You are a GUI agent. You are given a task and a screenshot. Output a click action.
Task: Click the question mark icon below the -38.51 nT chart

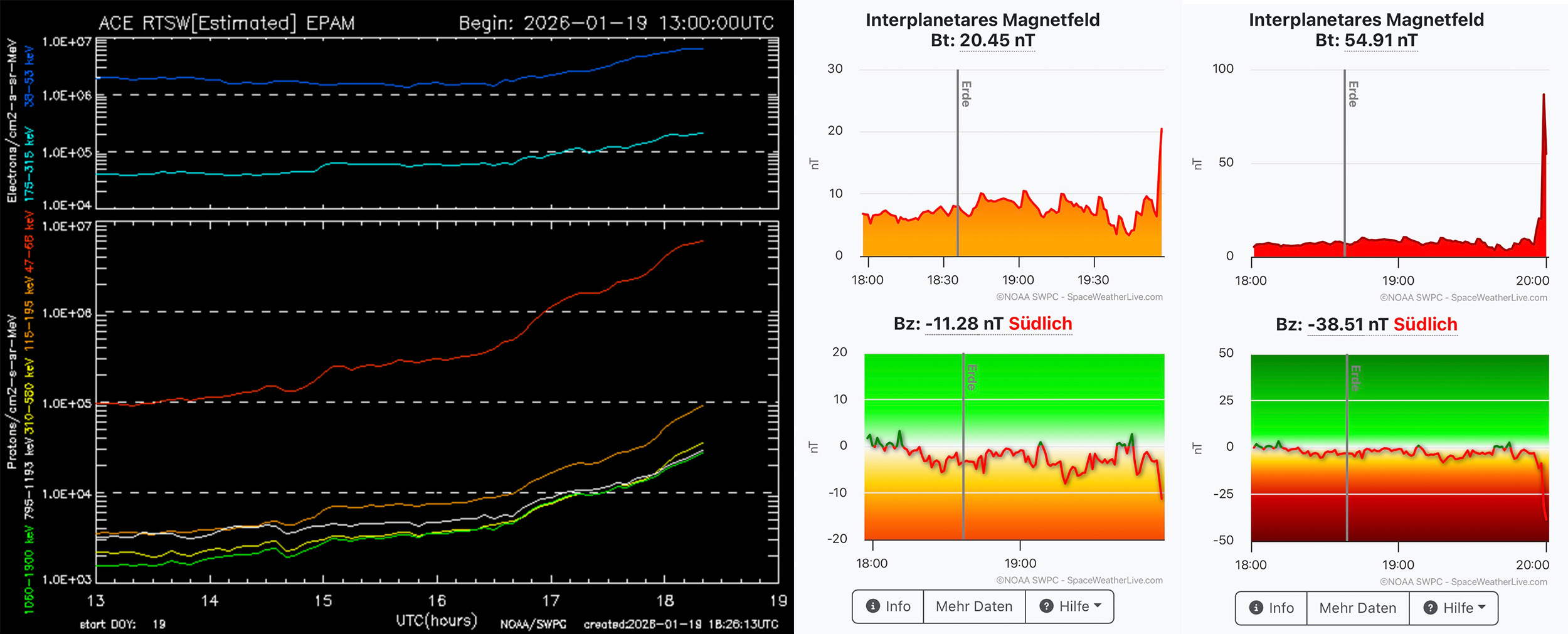1430,607
